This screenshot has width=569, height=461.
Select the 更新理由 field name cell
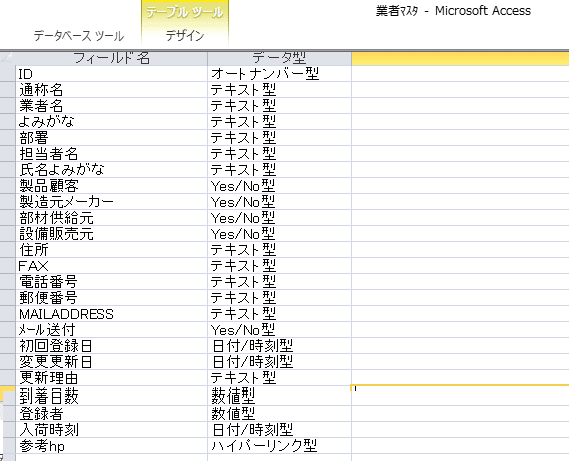pos(111,377)
